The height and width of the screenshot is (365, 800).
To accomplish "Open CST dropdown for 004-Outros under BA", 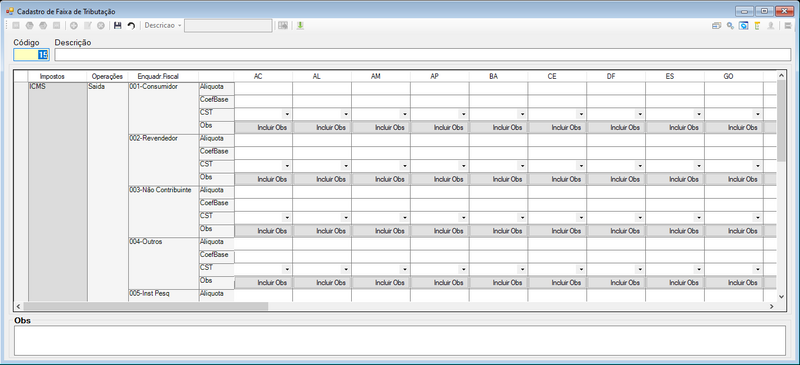I will (x=522, y=270).
